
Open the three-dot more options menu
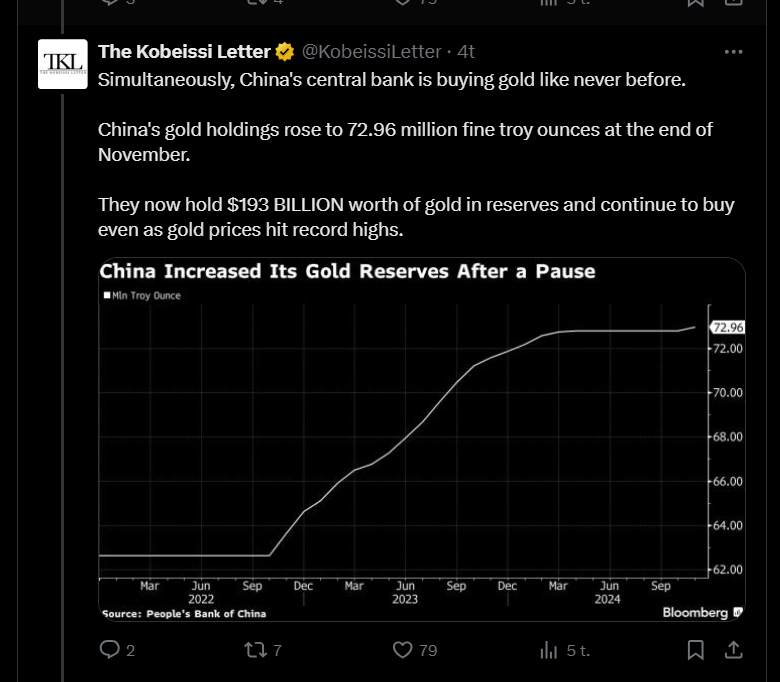pyautogui.click(x=734, y=52)
